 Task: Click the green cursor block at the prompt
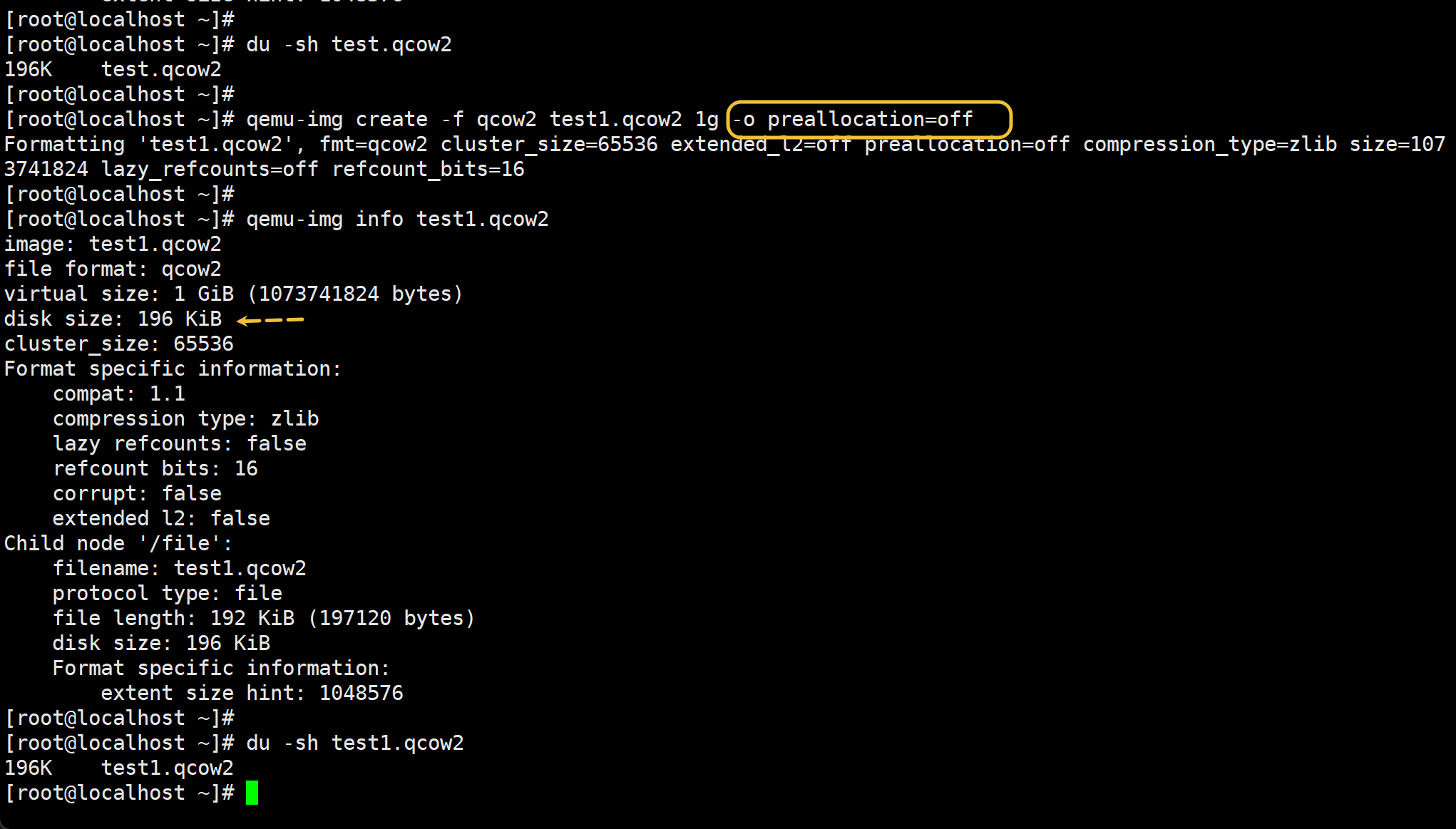pos(252,793)
